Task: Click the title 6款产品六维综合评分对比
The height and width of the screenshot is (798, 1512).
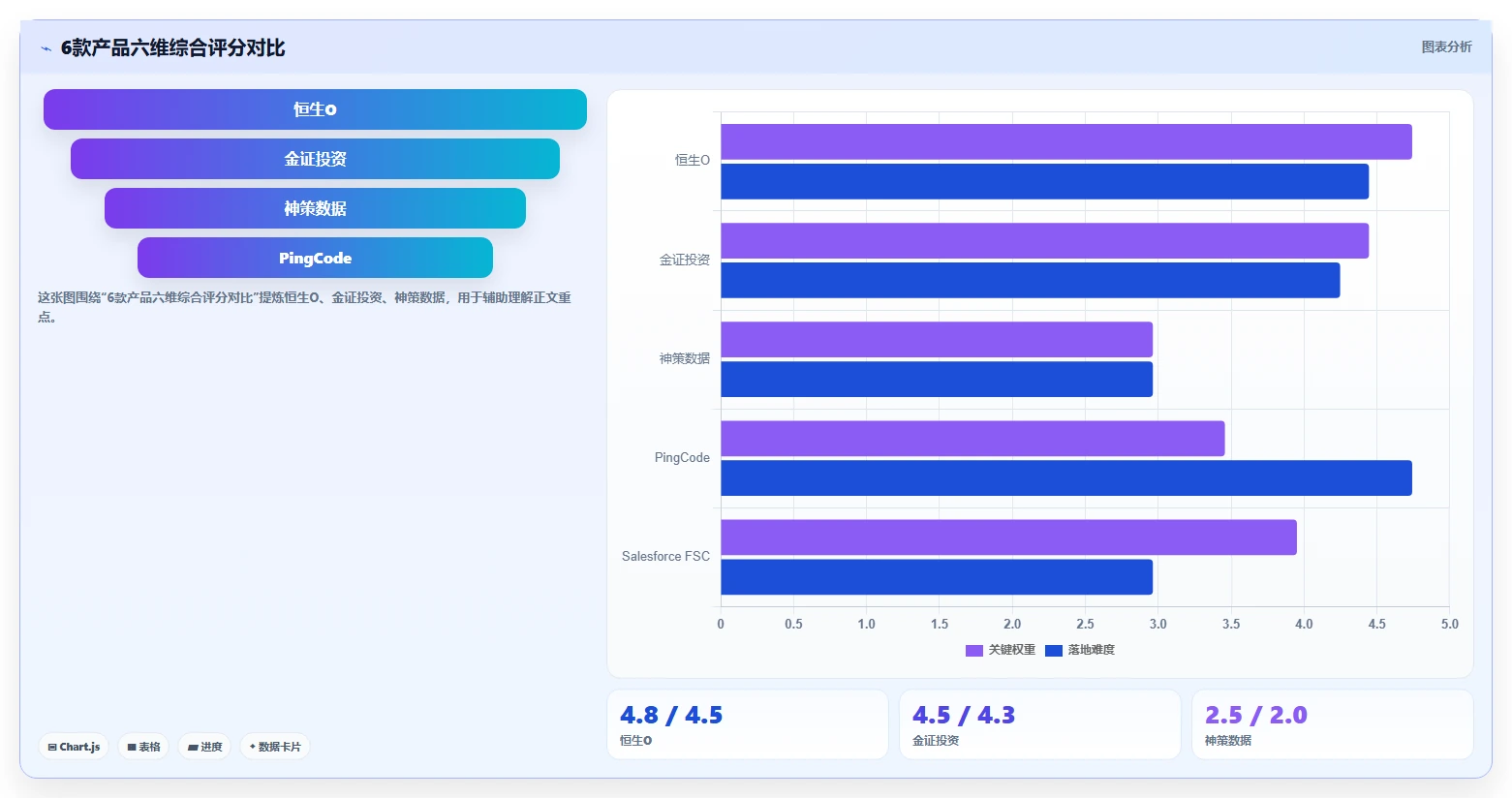Action: coord(172,48)
